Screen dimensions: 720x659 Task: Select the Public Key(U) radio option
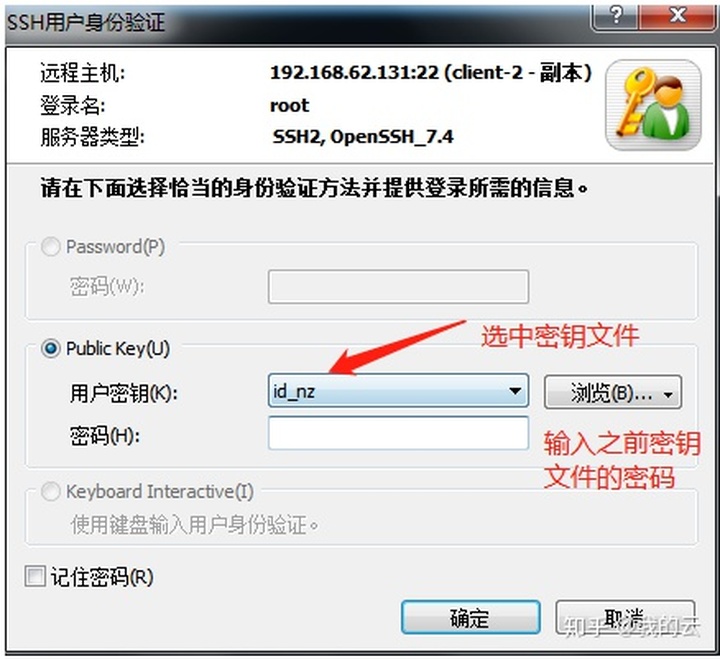pos(51,349)
